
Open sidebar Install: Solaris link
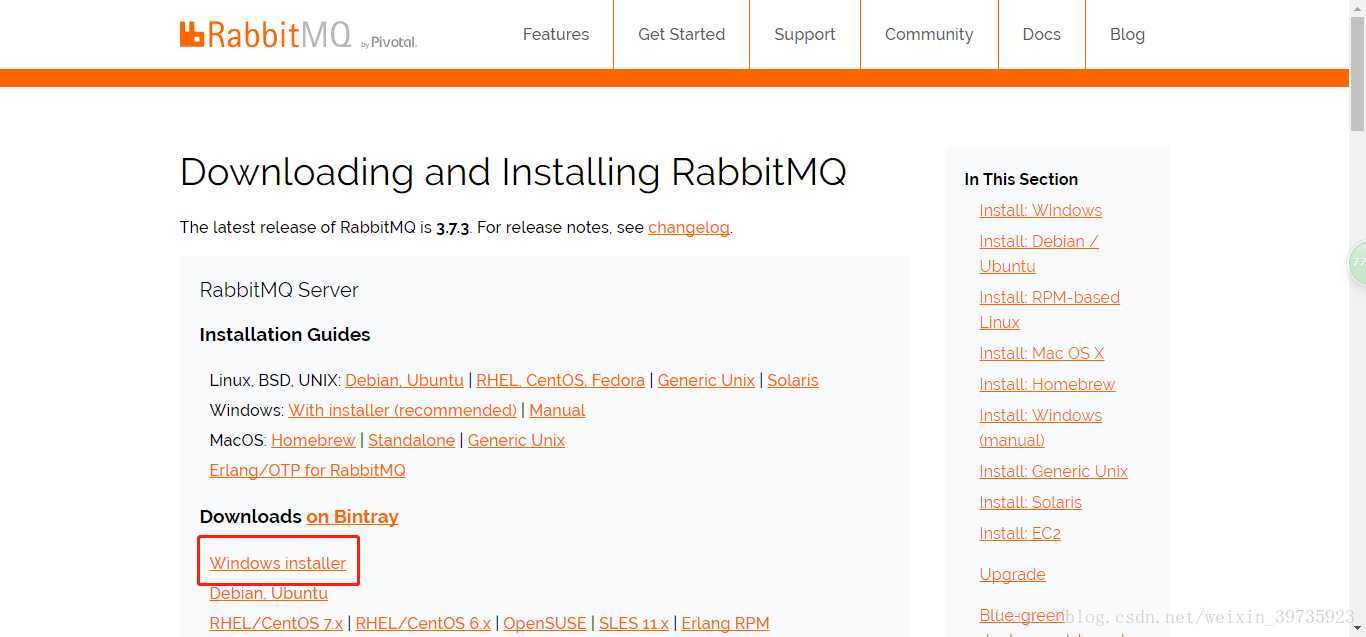(1030, 502)
